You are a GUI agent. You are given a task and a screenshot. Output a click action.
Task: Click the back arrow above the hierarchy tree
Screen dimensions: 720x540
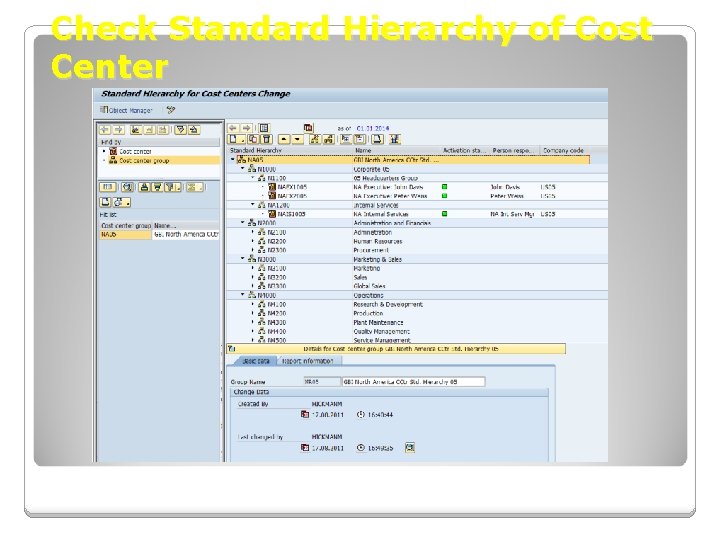(233, 128)
